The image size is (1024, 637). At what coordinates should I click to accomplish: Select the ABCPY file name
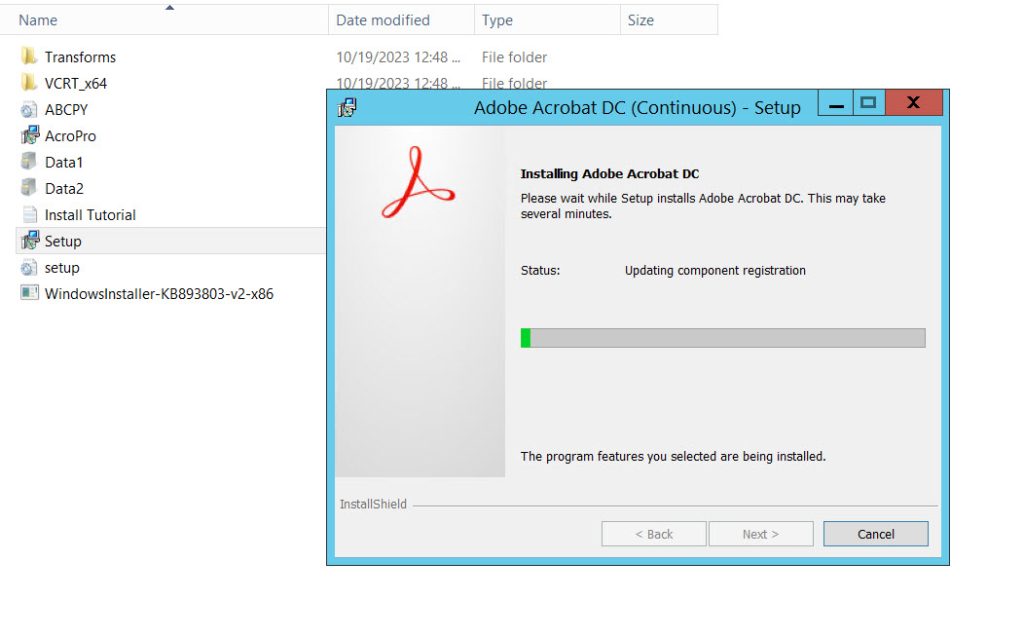[66, 110]
